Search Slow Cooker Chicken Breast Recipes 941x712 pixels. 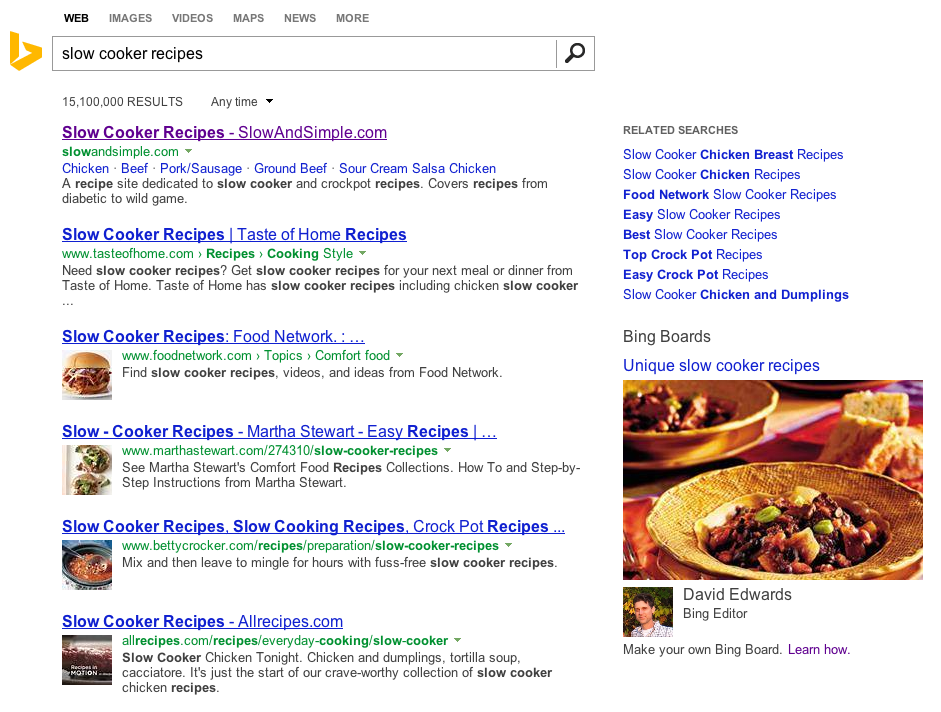click(733, 154)
